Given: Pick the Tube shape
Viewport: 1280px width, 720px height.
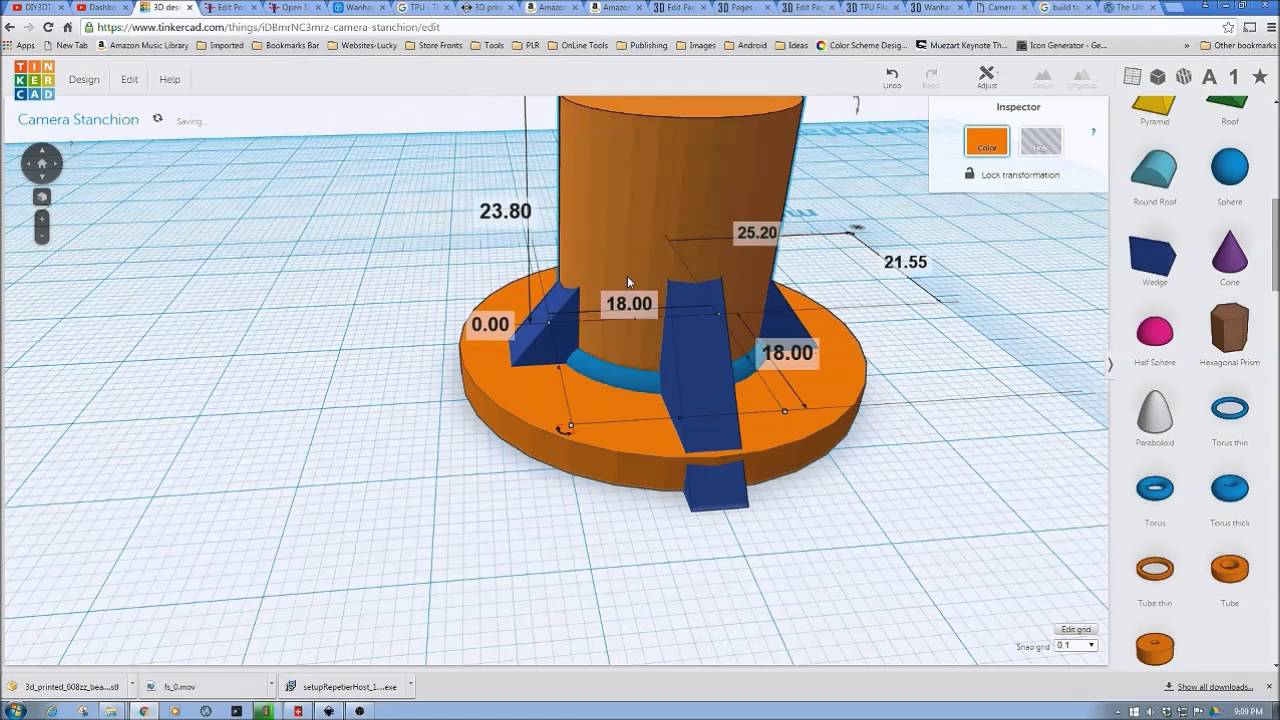Looking at the screenshot, I should (x=1230, y=569).
